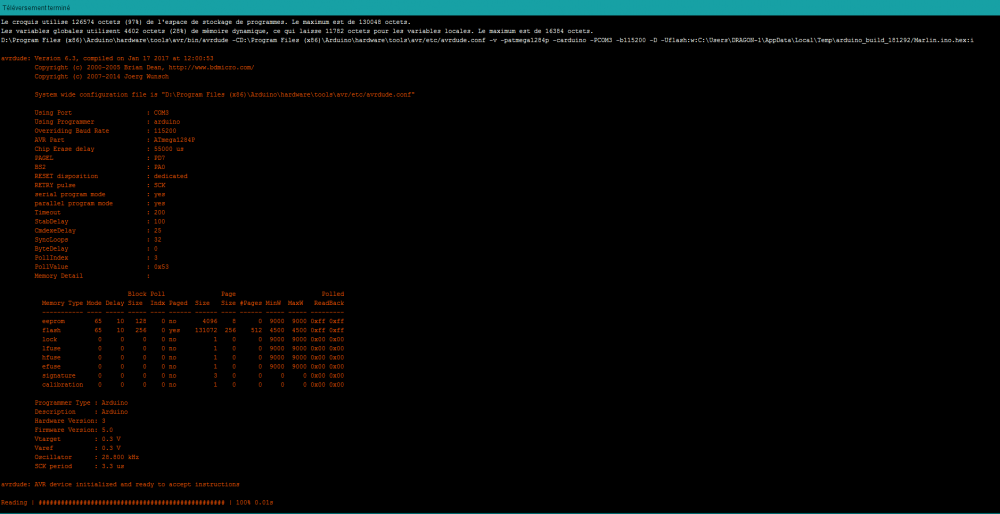Click the 'signature' memory row name
1000x514 pixels.
pos(58,376)
